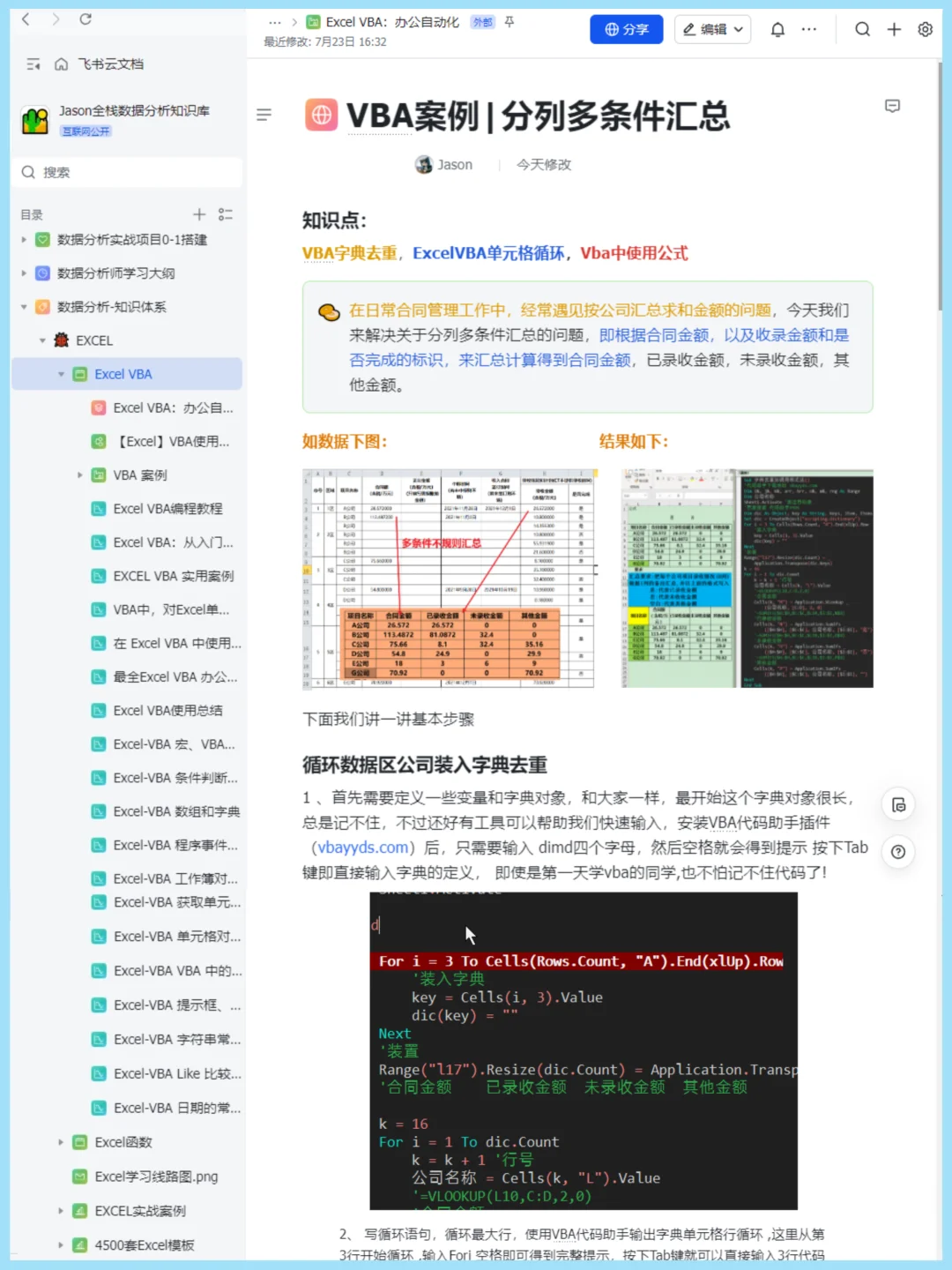Click the help question-mark icon on the right

(897, 852)
